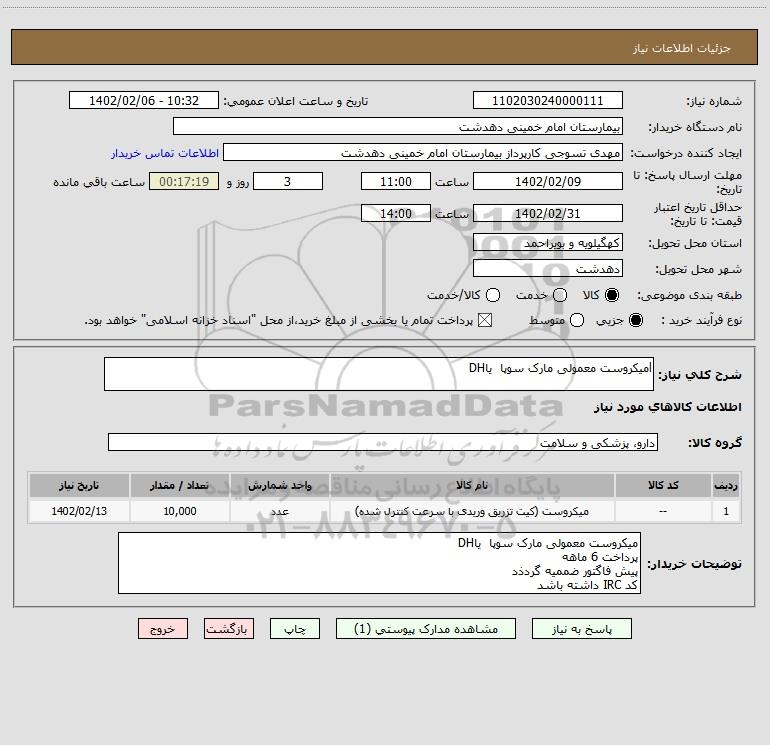The image size is (770, 745).
Task: Click the اطلاعات کالاهای مورد نیاز heading
Action: pyautogui.click(x=668, y=407)
